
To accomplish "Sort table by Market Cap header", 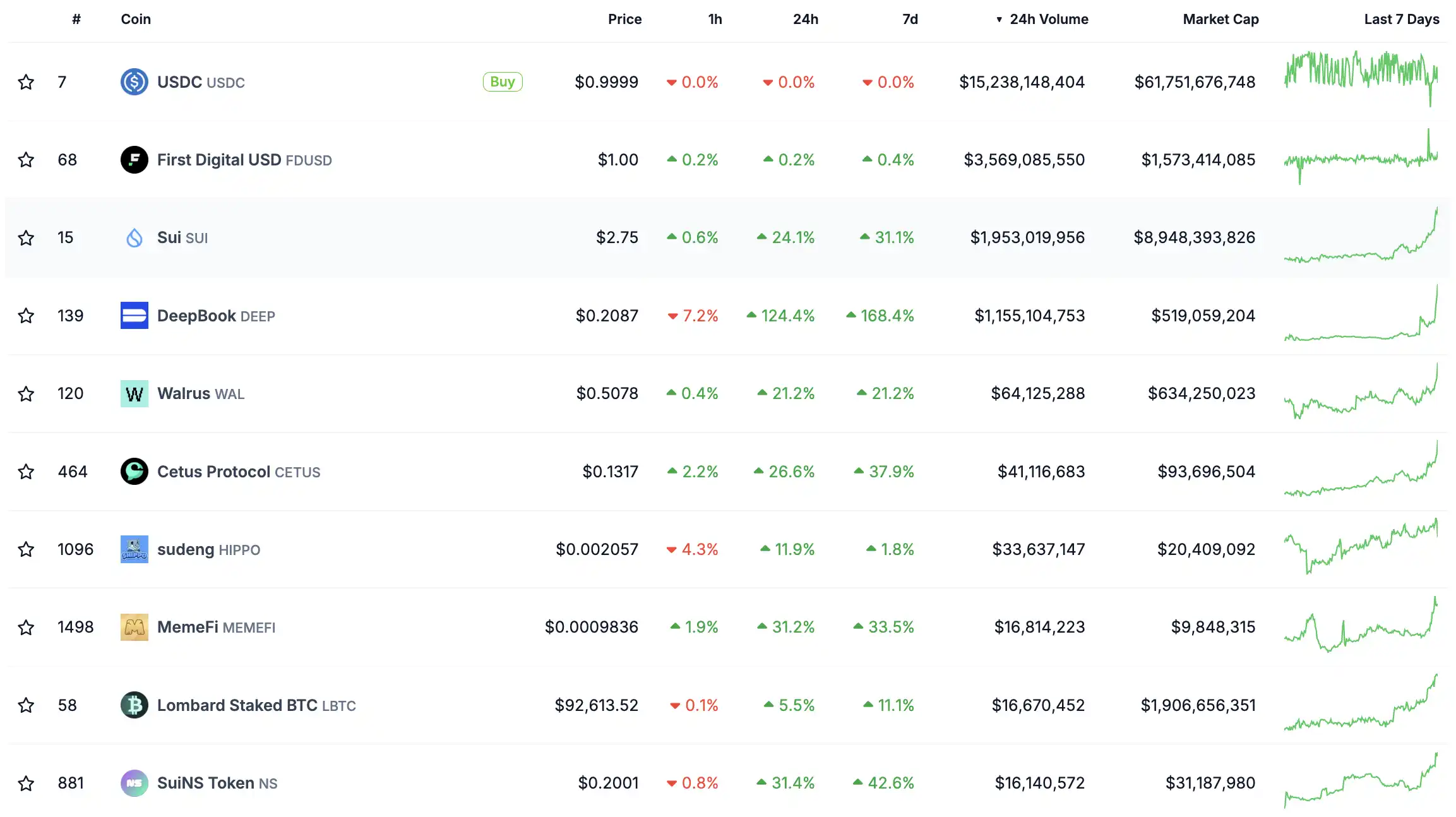I will pyautogui.click(x=1220, y=20).
